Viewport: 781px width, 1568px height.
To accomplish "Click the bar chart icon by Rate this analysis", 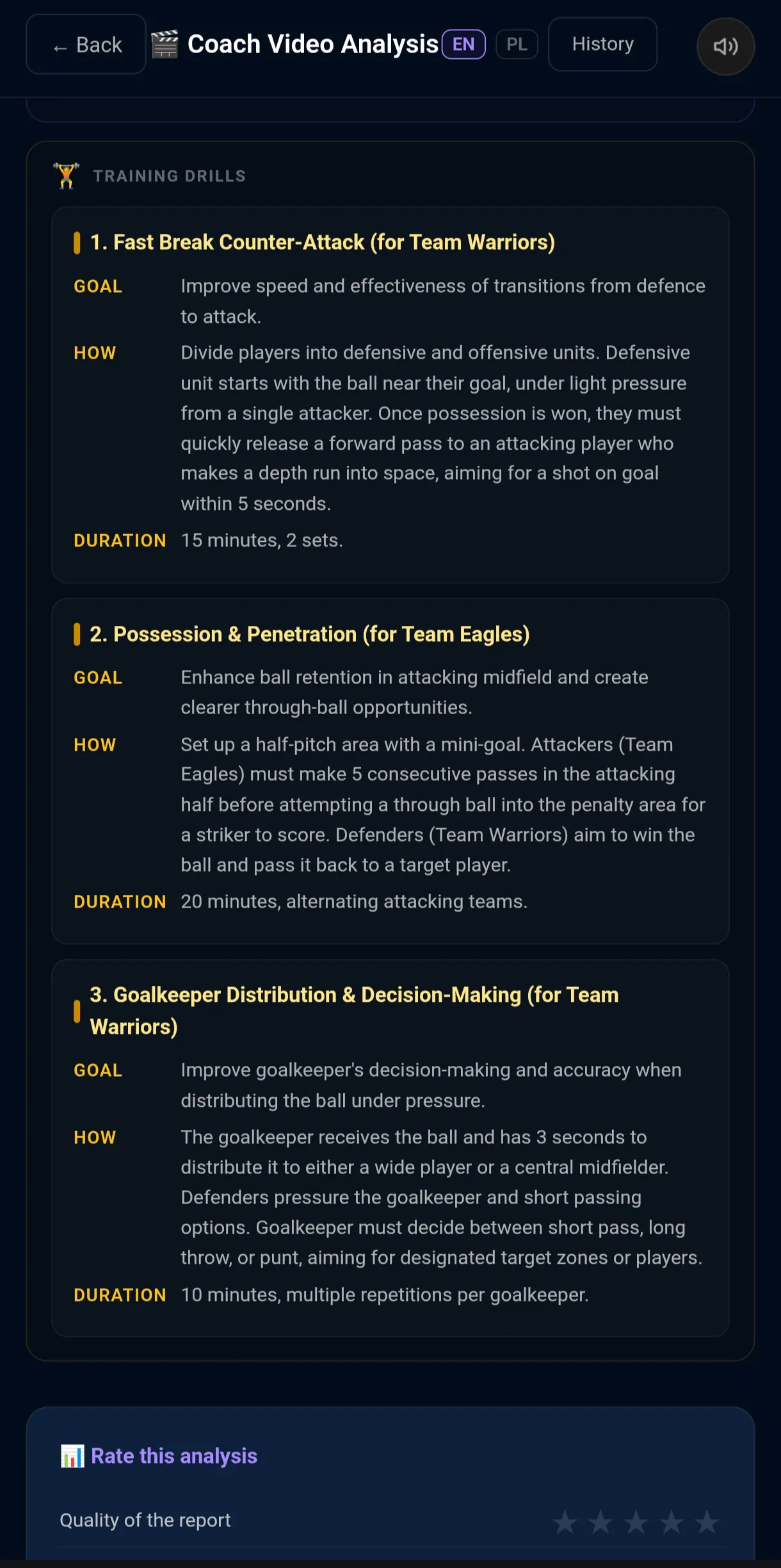I will (x=72, y=1456).
